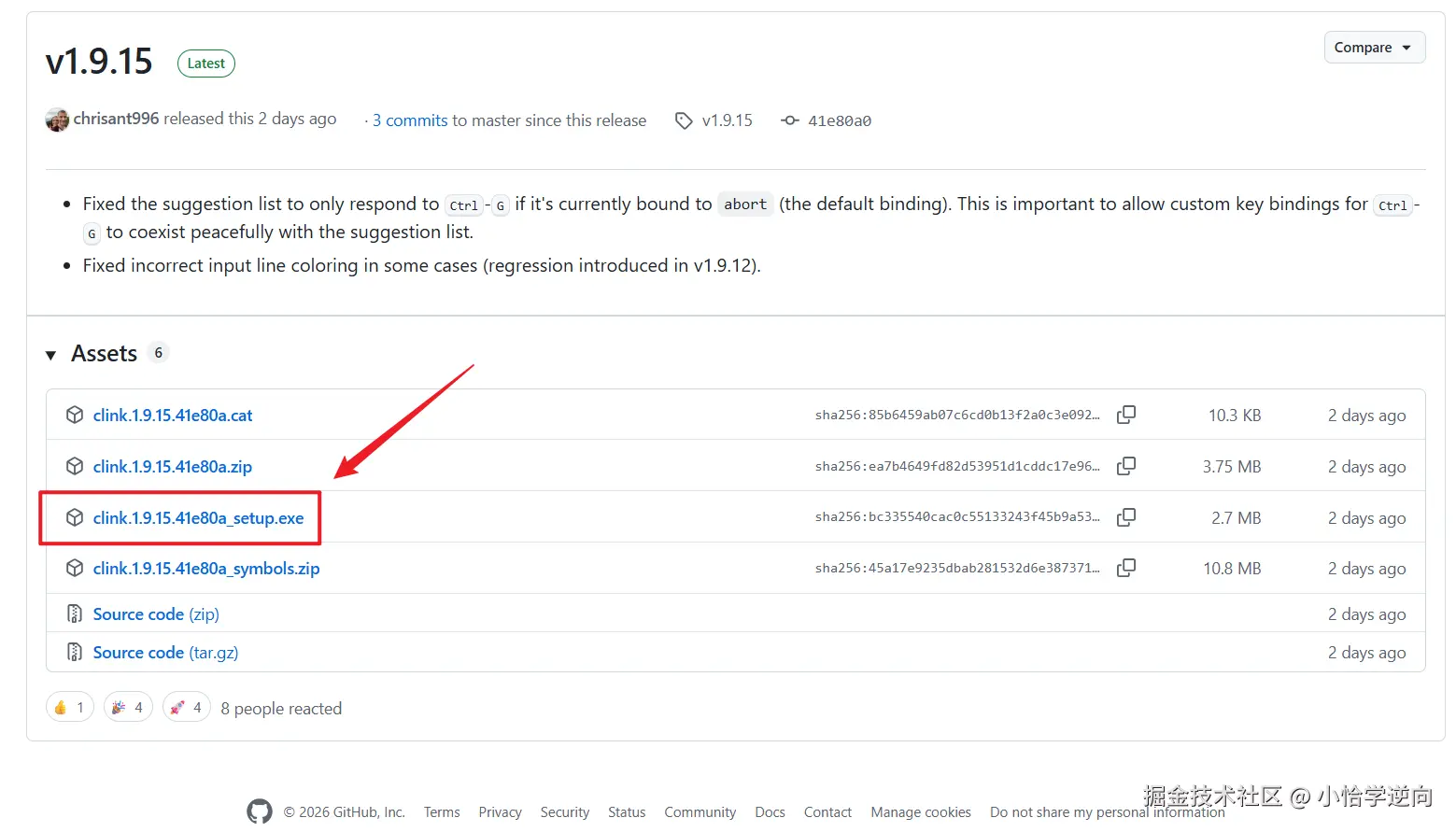This screenshot has width=1456, height=832.
Task: Download clink.1.9.15.41e80a_symbols.zip
Action: point(206,569)
